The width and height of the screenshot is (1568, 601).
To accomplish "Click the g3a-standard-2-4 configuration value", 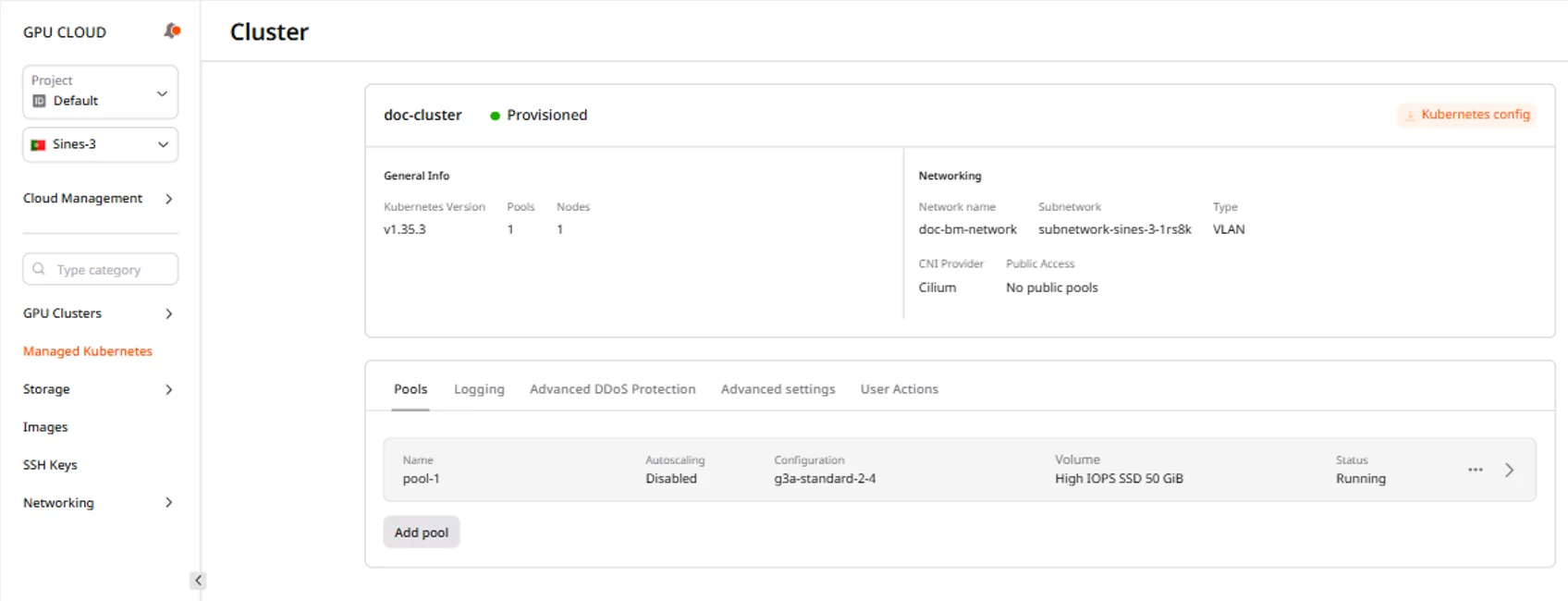I will (x=825, y=479).
